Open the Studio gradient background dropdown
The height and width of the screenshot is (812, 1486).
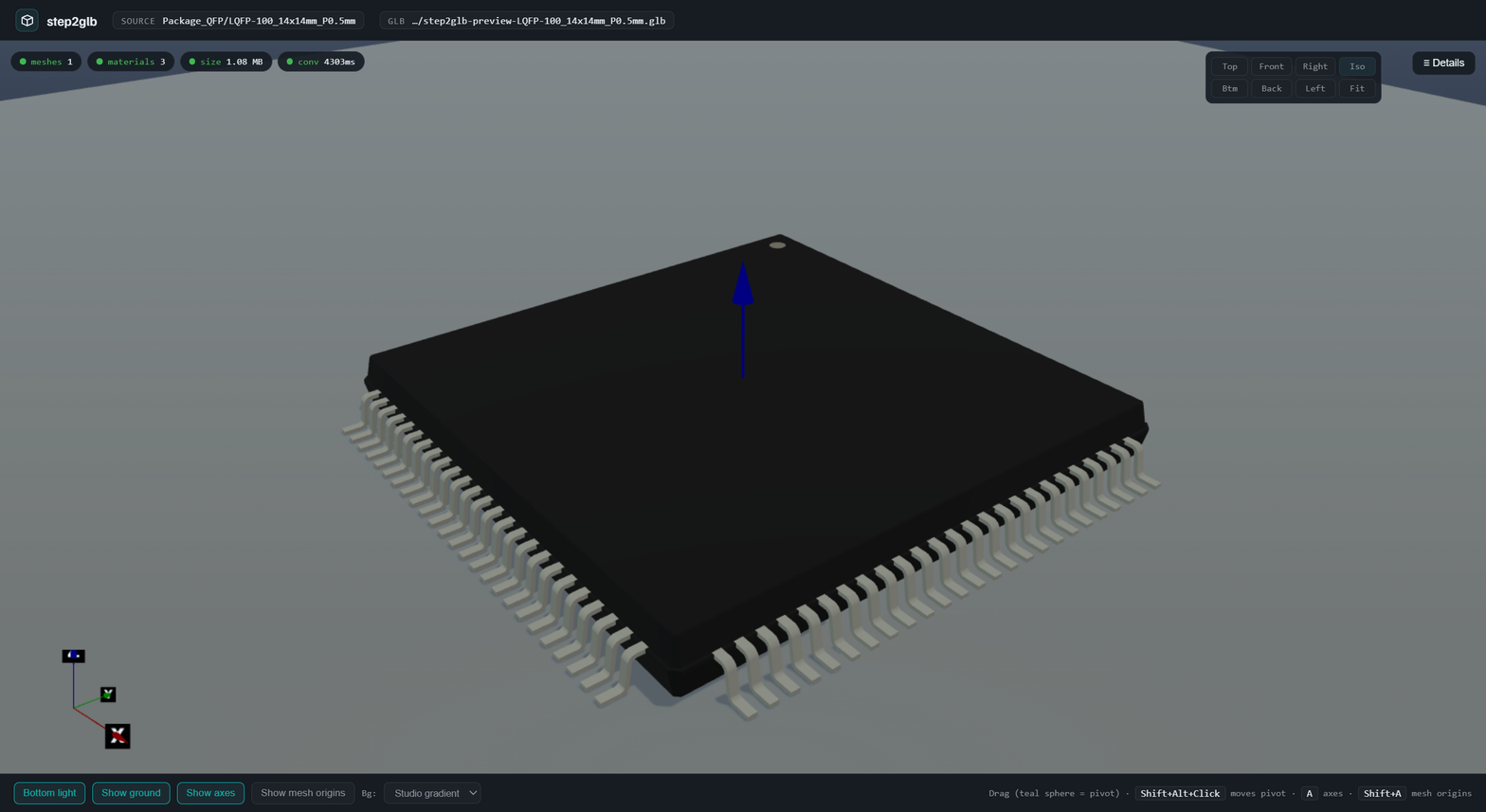[432, 793]
